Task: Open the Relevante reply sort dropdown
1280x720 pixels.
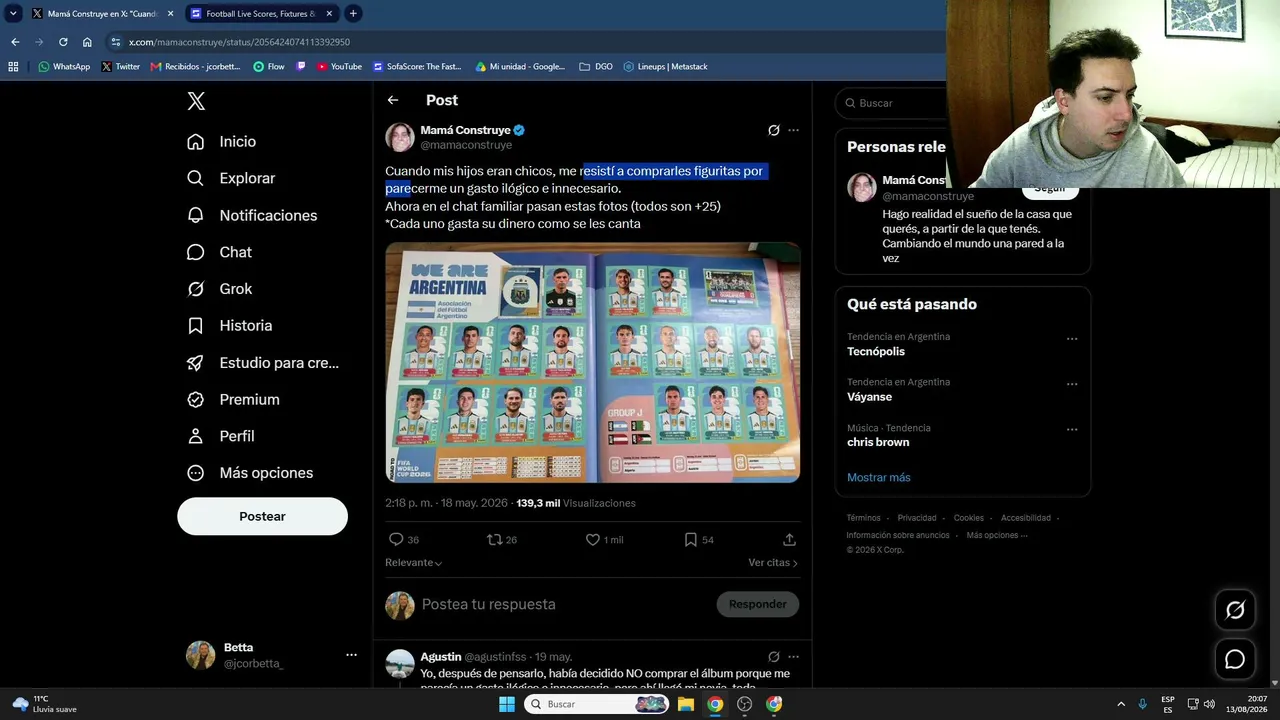Action: tap(414, 563)
